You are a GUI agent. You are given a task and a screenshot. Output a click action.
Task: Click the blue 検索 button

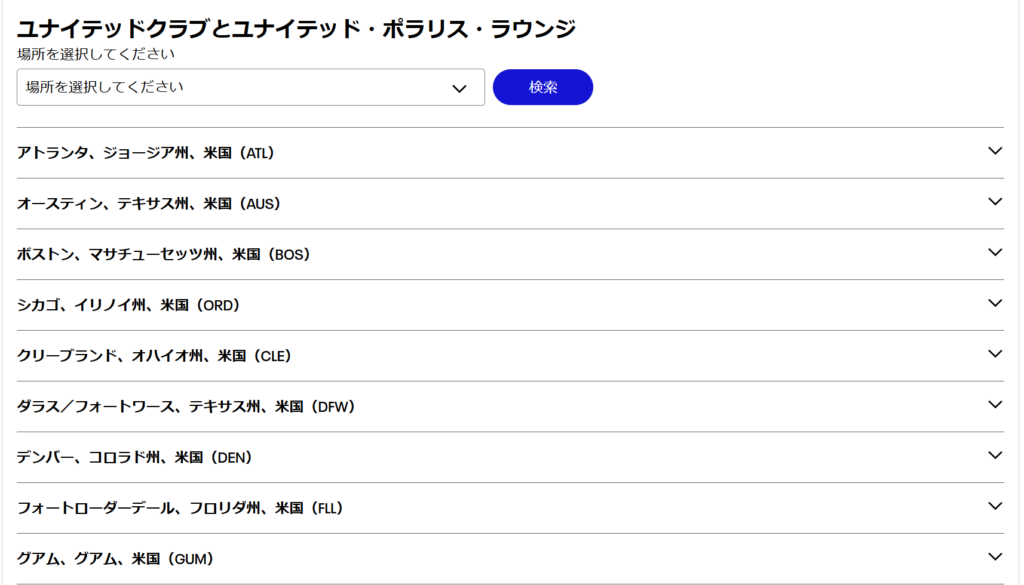pyautogui.click(x=543, y=87)
